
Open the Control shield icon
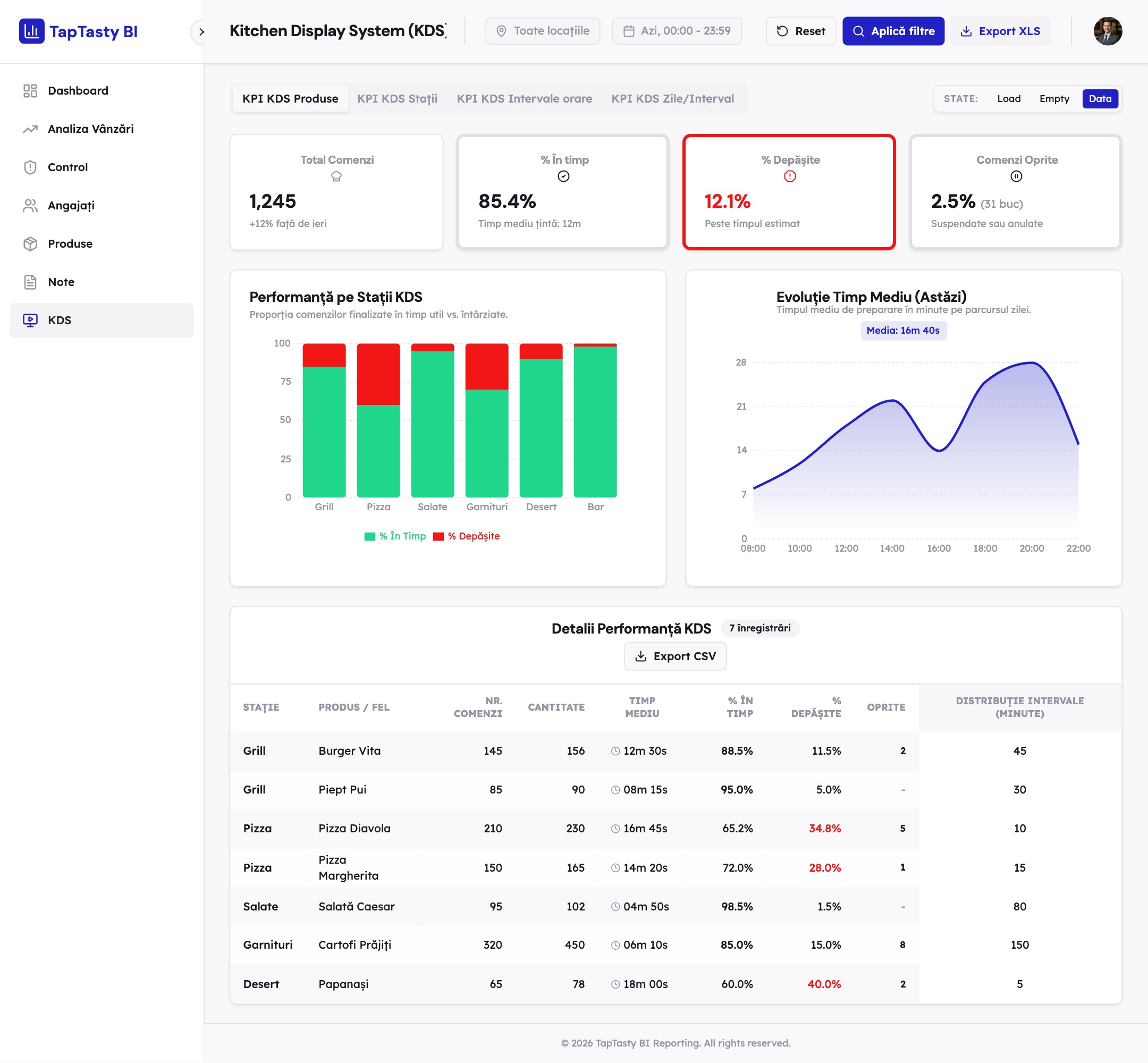[30, 167]
